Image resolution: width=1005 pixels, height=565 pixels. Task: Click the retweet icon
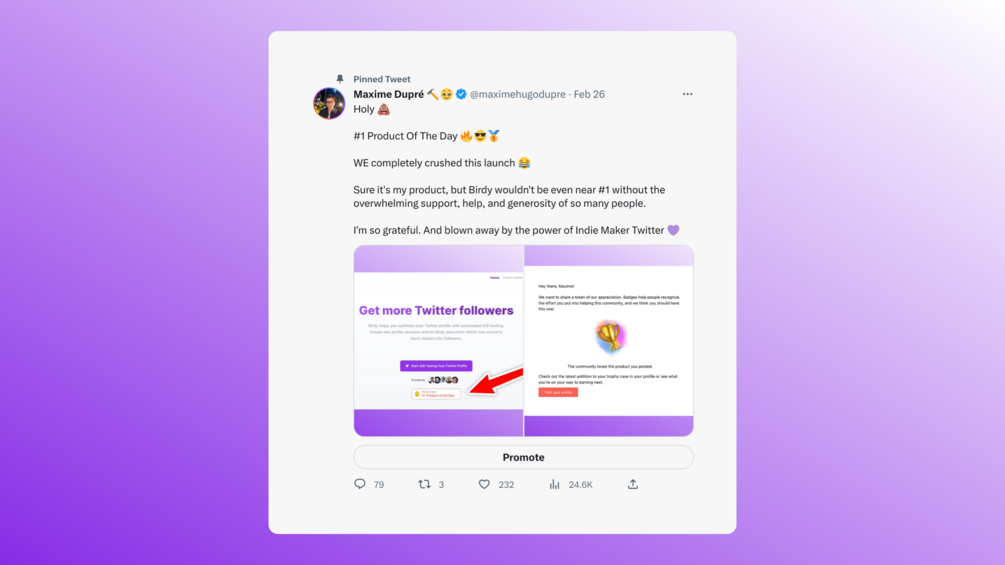[424, 484]
